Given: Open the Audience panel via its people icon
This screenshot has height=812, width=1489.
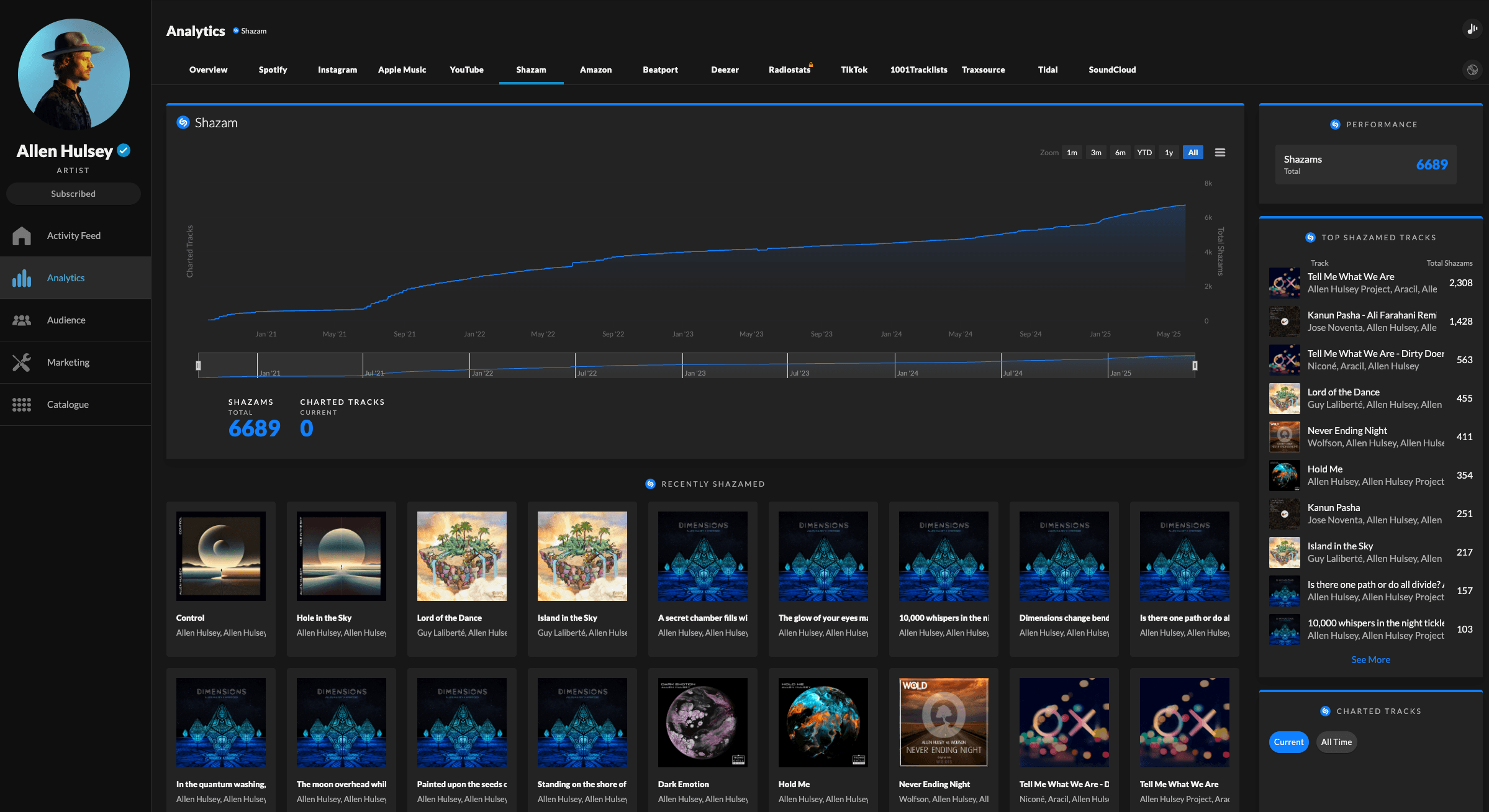Looking at the screenshot, I should click(x=21, y=320).
